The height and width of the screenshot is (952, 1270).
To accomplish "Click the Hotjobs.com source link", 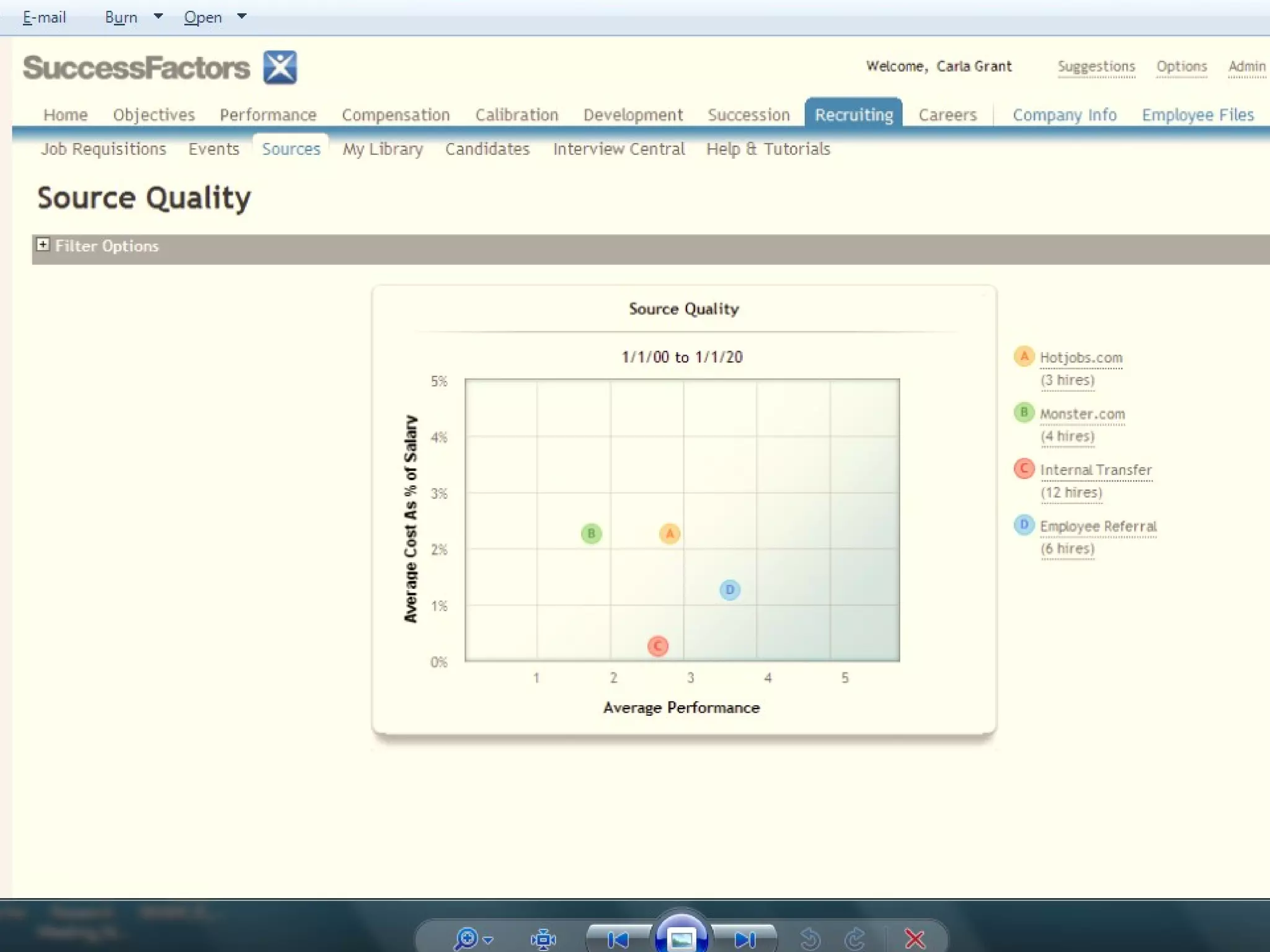I will [x=1081, y=358].
